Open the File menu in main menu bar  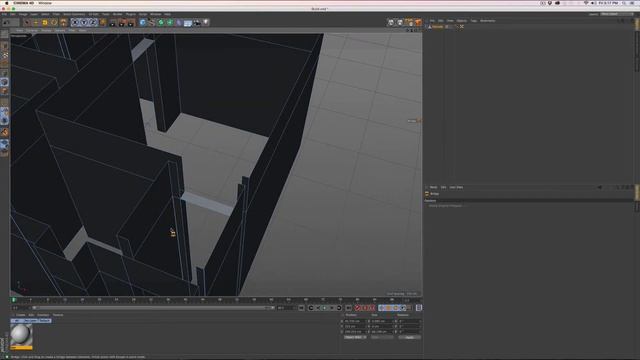[4, 14]
